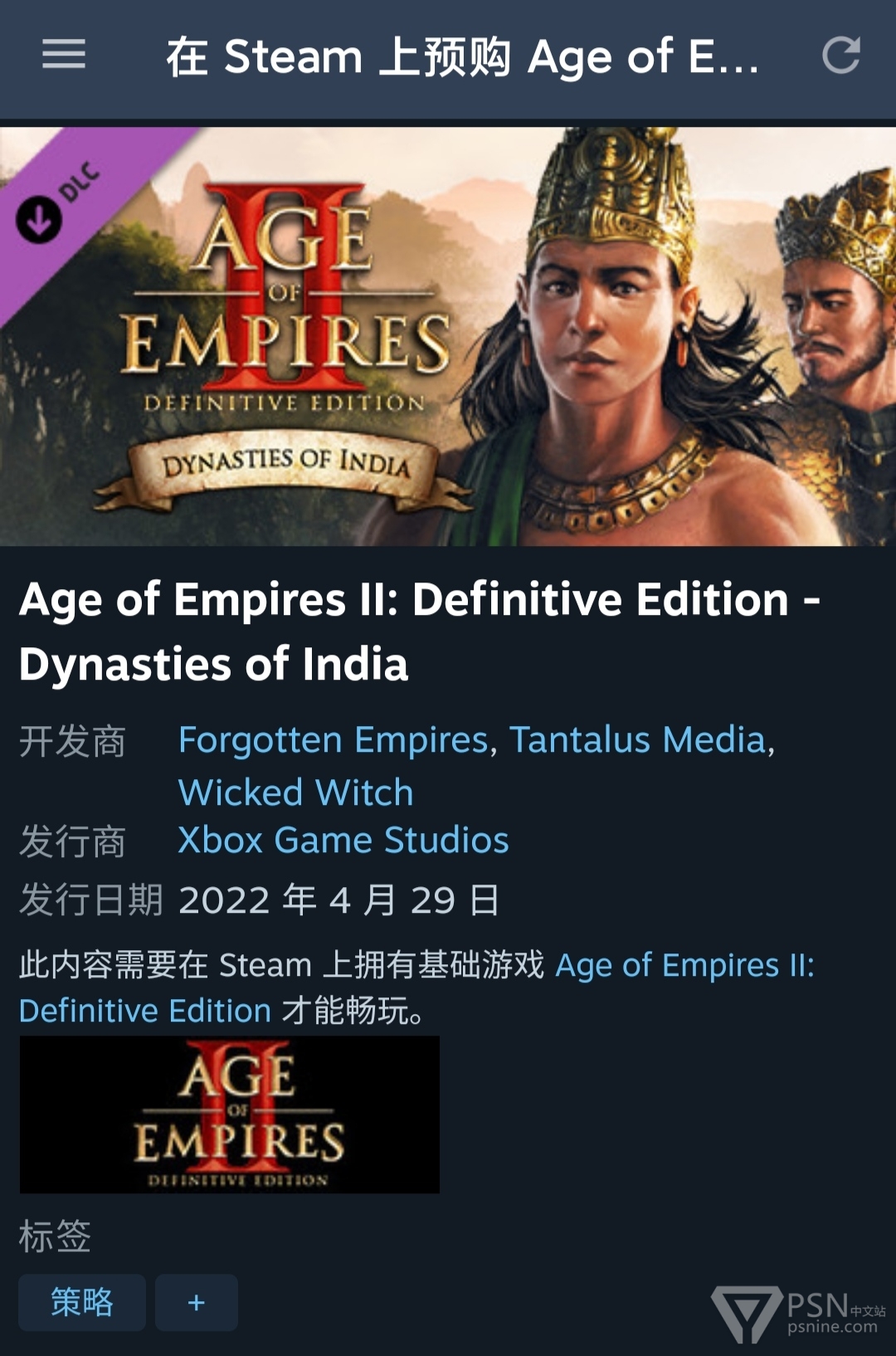896x1356 pixels.
Task: Select the Wicked Witch developer link
Action: coord(296,793)
